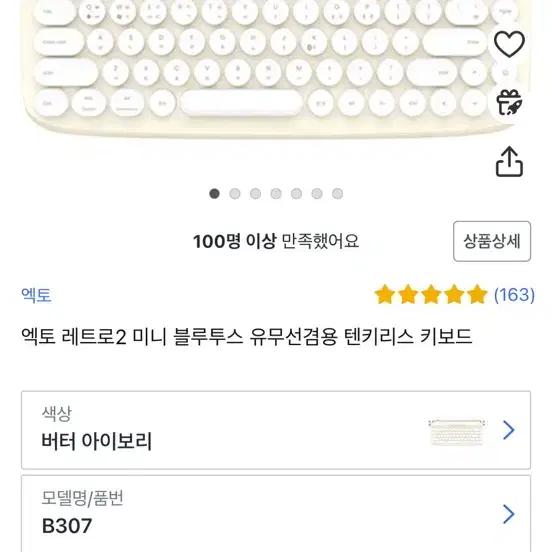Open the B307 model selector
The image size is (552, 552).
pyautogui.click(x=276, y=514)
